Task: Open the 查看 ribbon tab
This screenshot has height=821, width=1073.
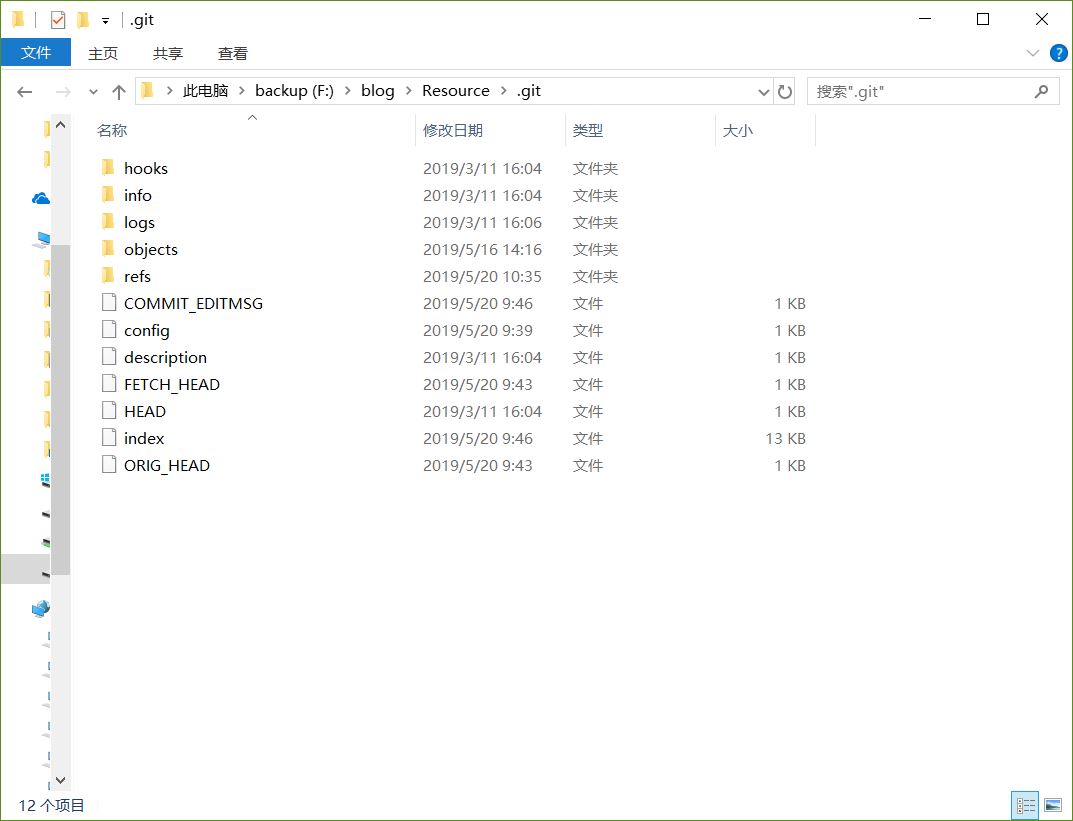Action: point(233,53)
